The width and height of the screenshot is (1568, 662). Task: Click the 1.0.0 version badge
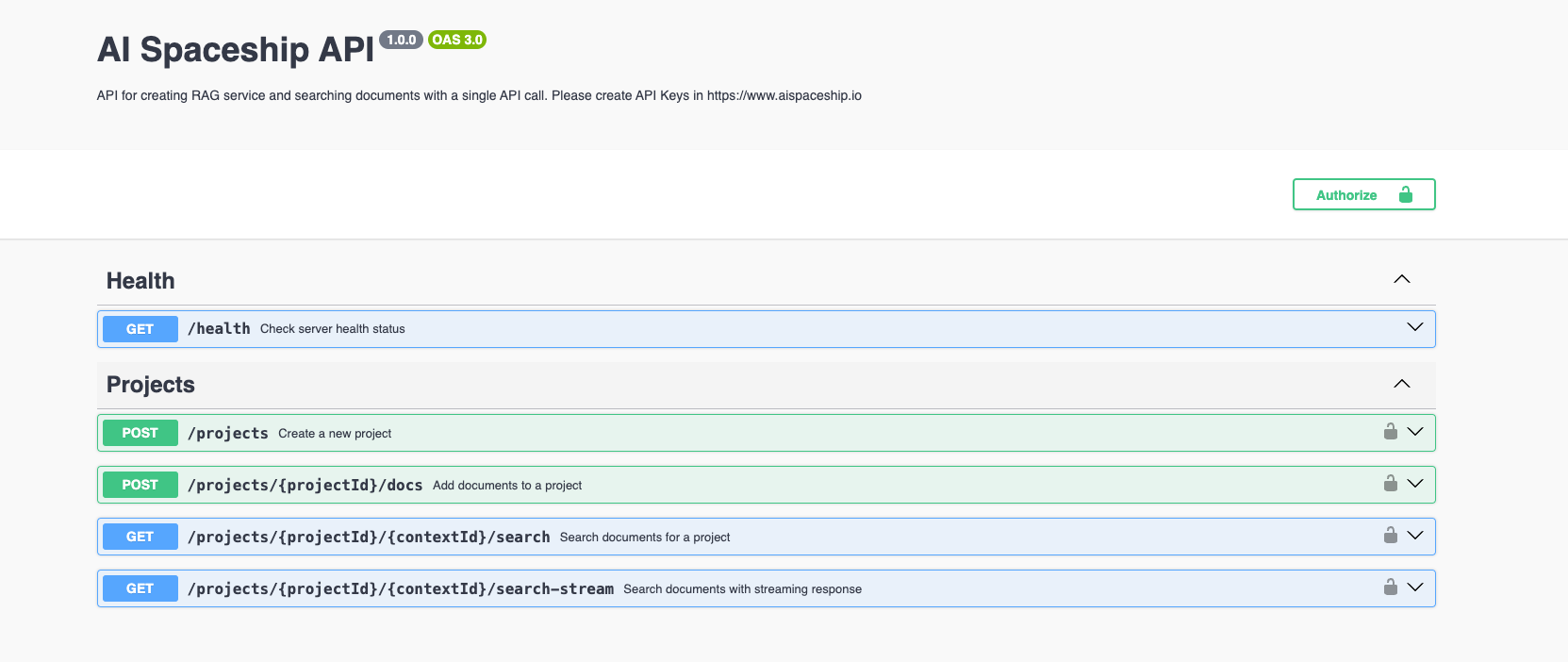pyautogui.click(x=402, y=40)
